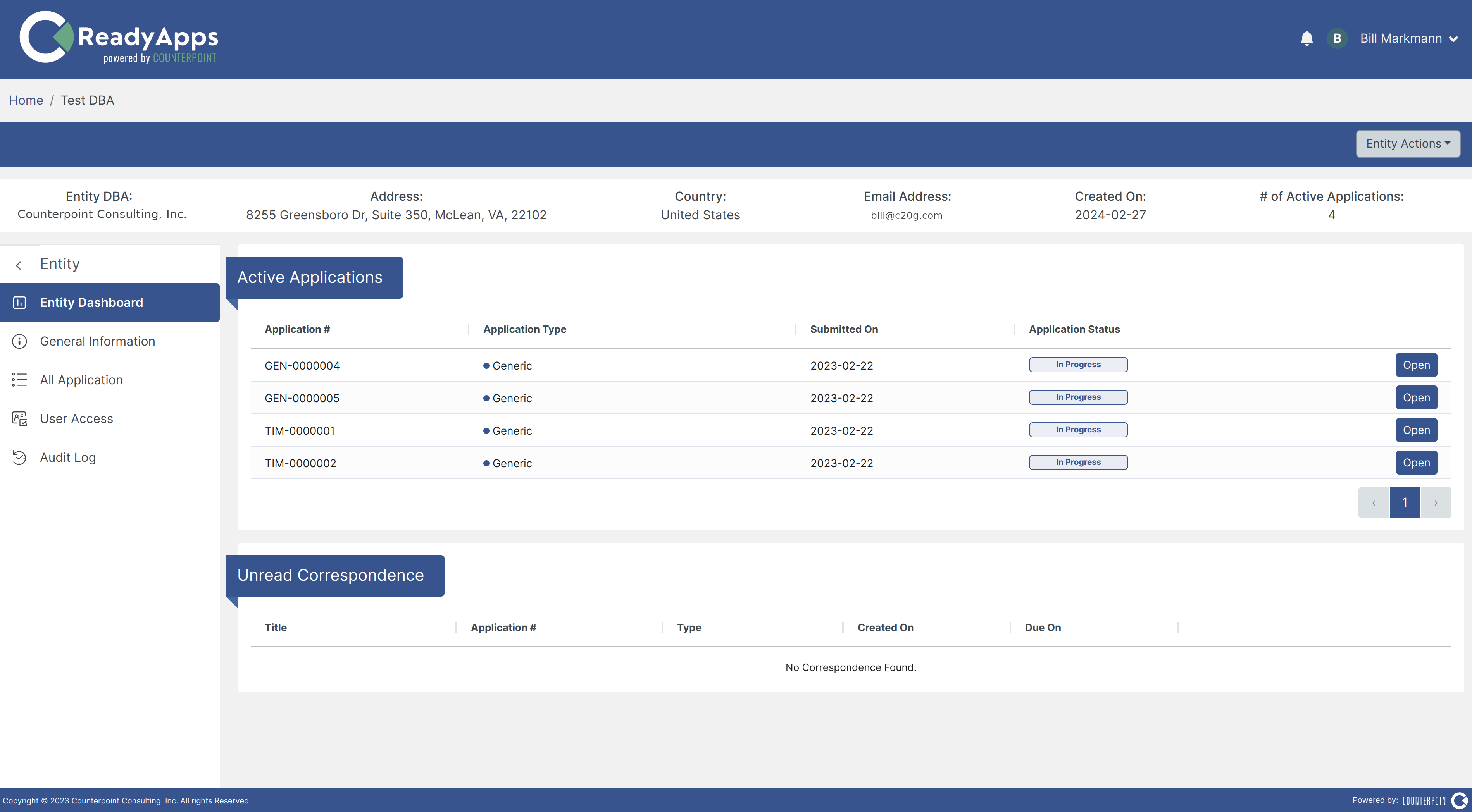Viewport: 1472px width, 812px height.
Task: Sort by Submitted On column header
Action: (843, 329)
